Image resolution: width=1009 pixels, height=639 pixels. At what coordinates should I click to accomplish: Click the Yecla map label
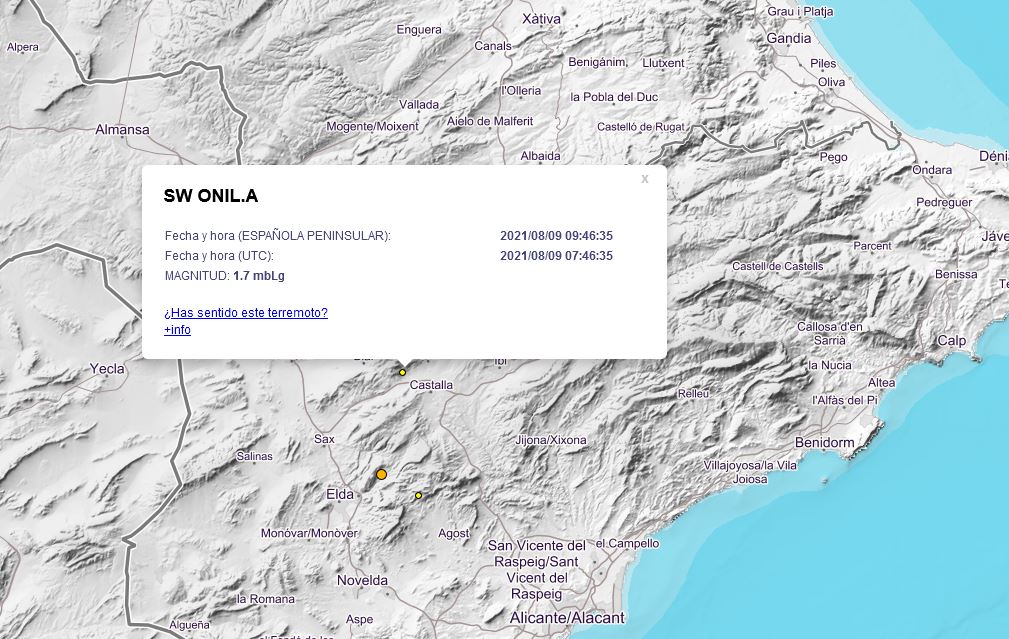pos(107,369)
